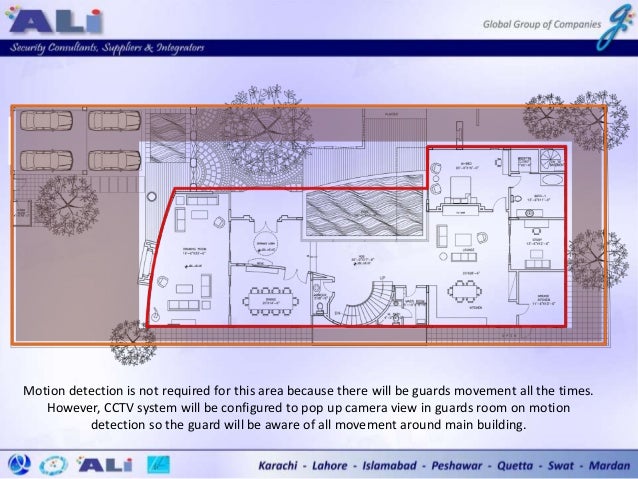Click the word 'Lahore' in footer
The height and width of the screenshot is (479, 638).
pos(330,466)
